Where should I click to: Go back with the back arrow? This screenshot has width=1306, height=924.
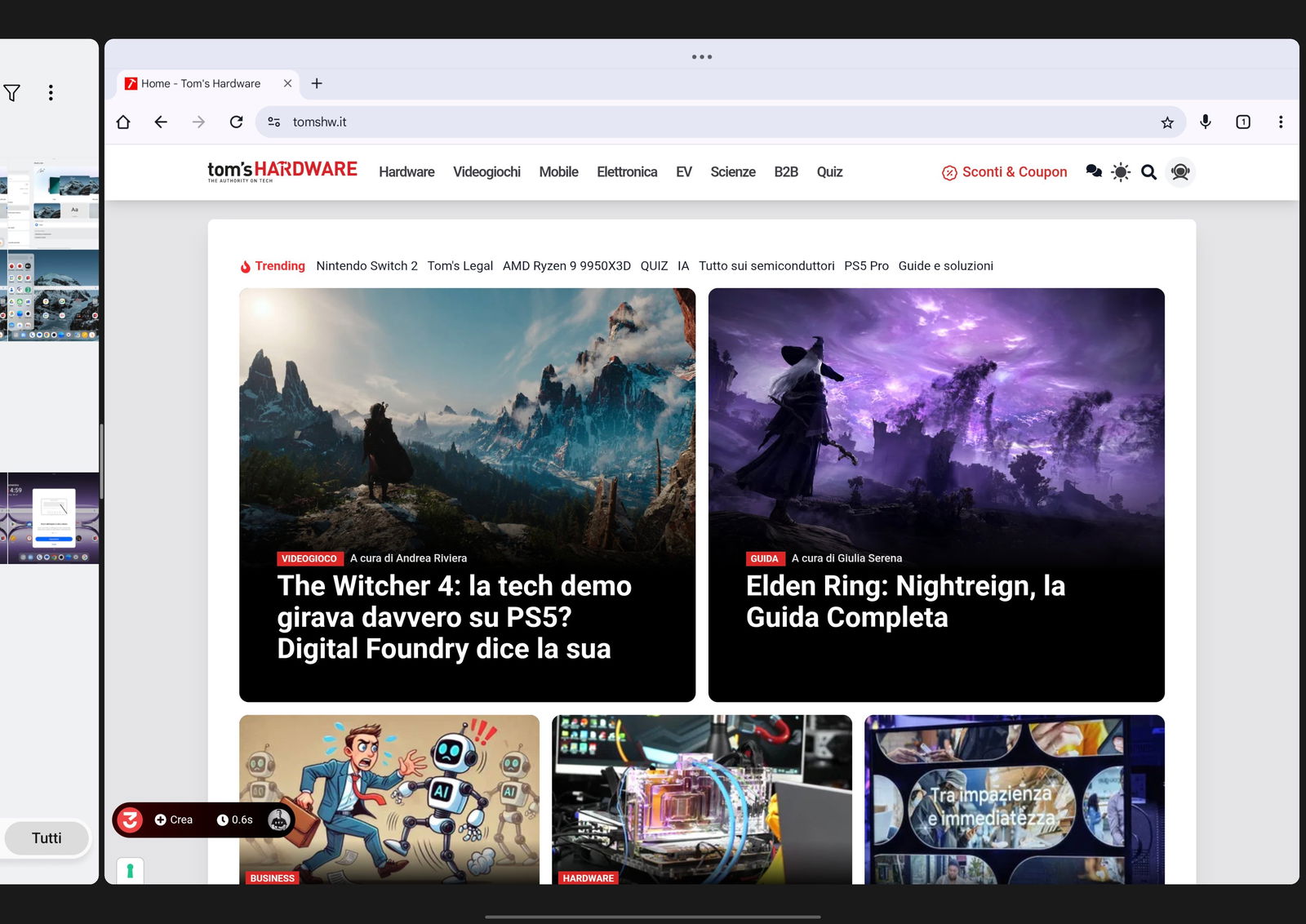coord(161,122)
